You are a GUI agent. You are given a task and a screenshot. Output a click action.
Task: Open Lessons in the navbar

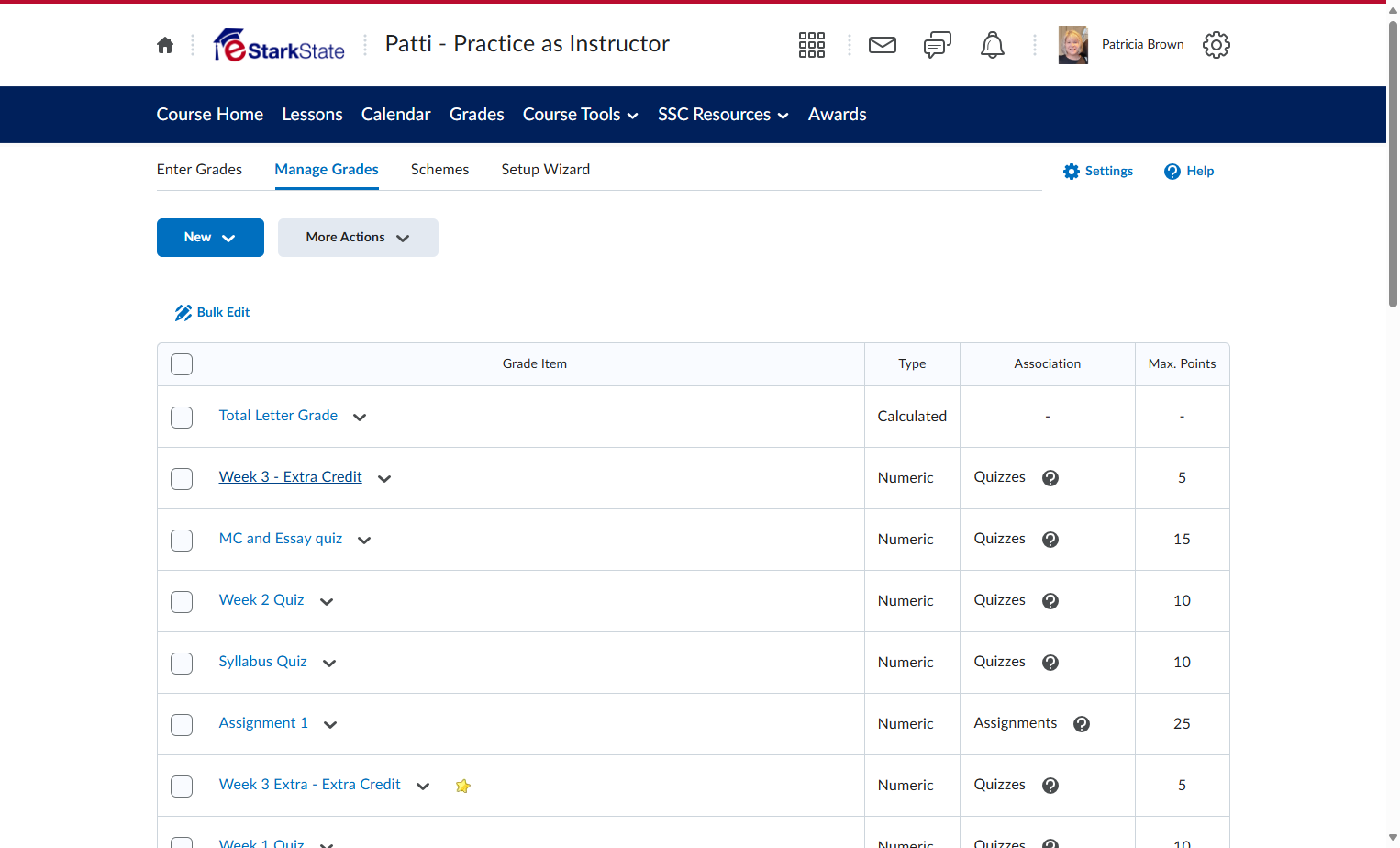(312, 115)
